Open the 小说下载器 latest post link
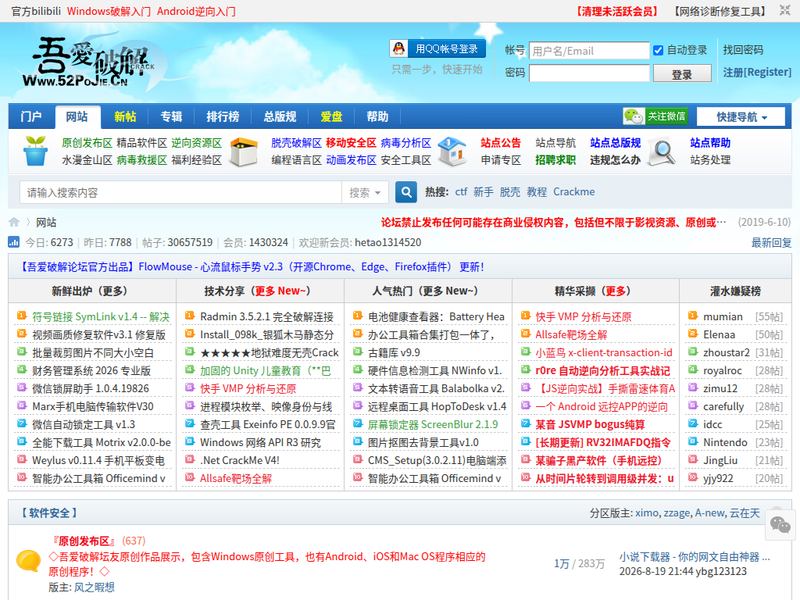This screenshot has height=600, width=800. [x=694, y=557]
